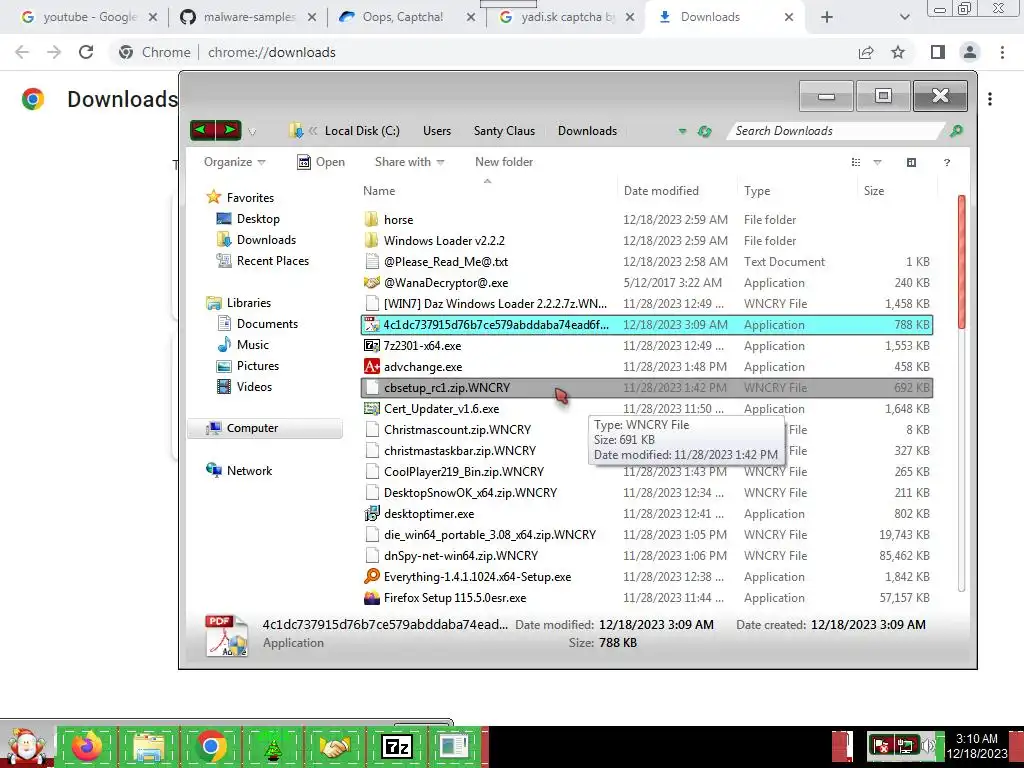Select Computer in navigation pane
This screenshot has height=768, width=1024.
pos(264,428)
